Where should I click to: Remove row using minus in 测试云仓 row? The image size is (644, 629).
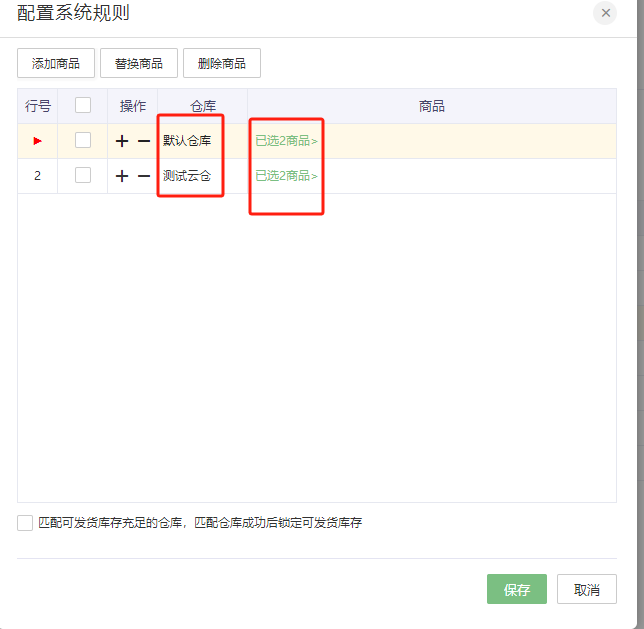[x=144, y=176]
